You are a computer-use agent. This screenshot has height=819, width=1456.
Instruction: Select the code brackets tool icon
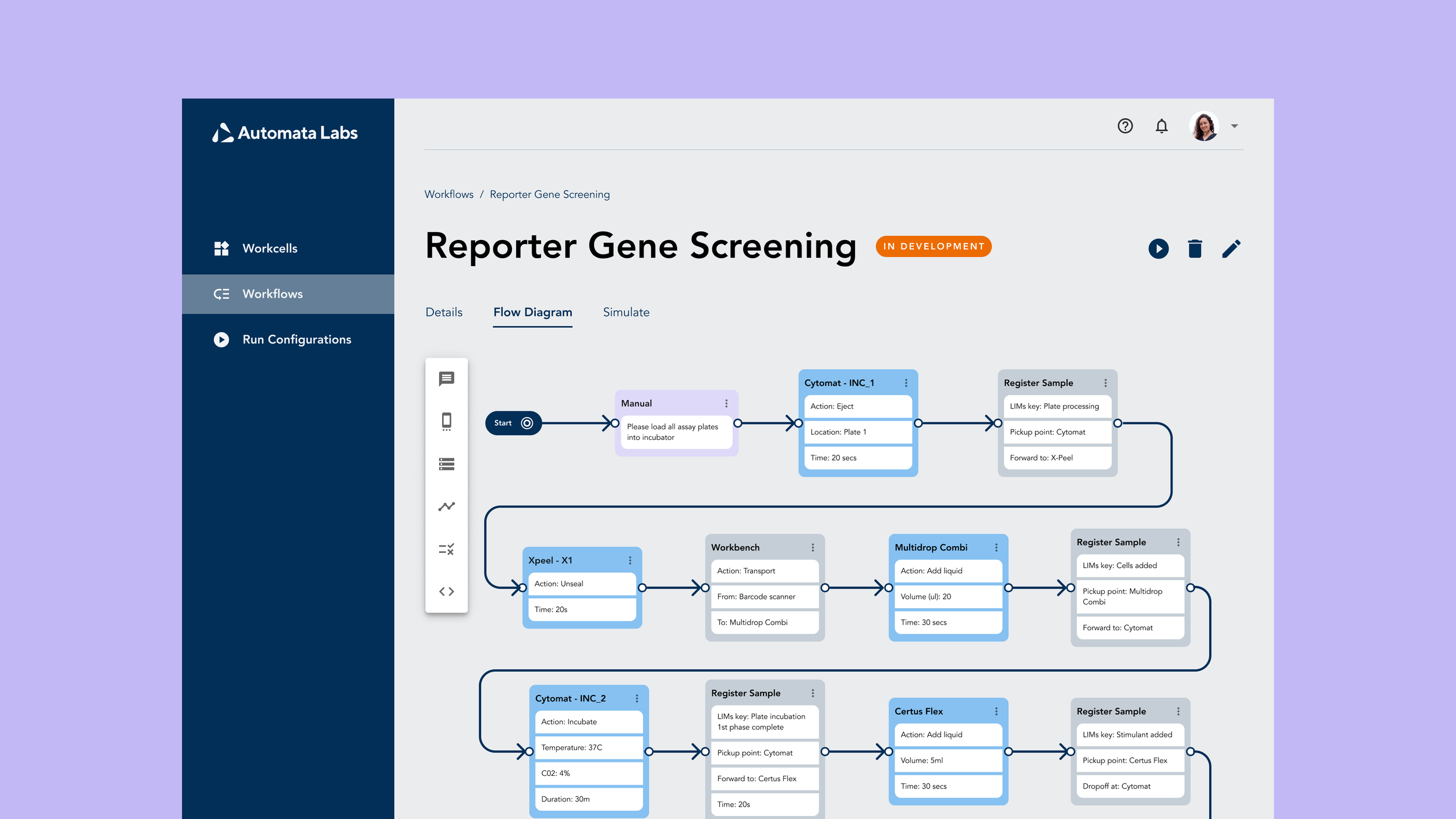(446, 592)
